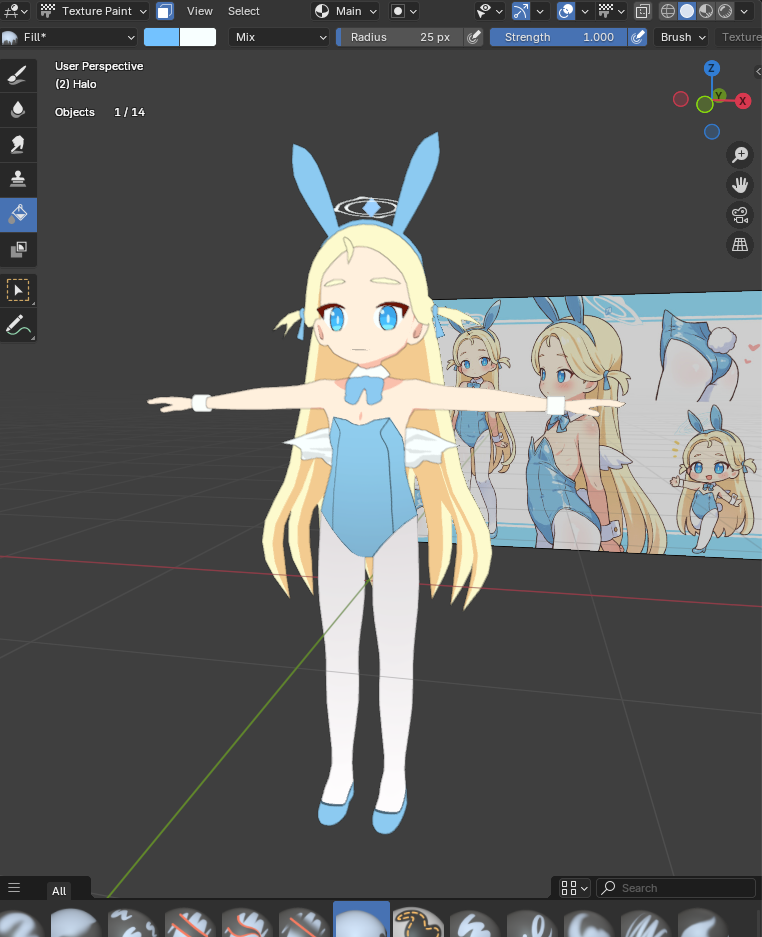Select the Soften blur-drop tool
Image resolution: width=762 pixels, height=937 pixels.
(x=18, y=110)
